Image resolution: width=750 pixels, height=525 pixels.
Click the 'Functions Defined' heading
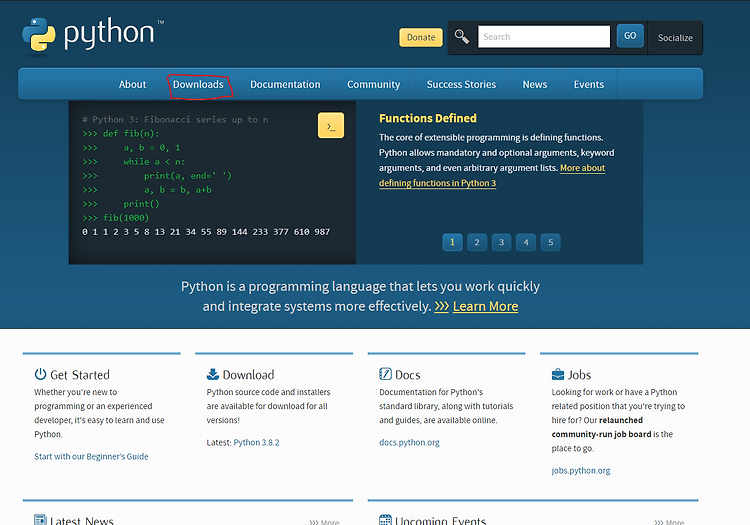click(428, 118)
